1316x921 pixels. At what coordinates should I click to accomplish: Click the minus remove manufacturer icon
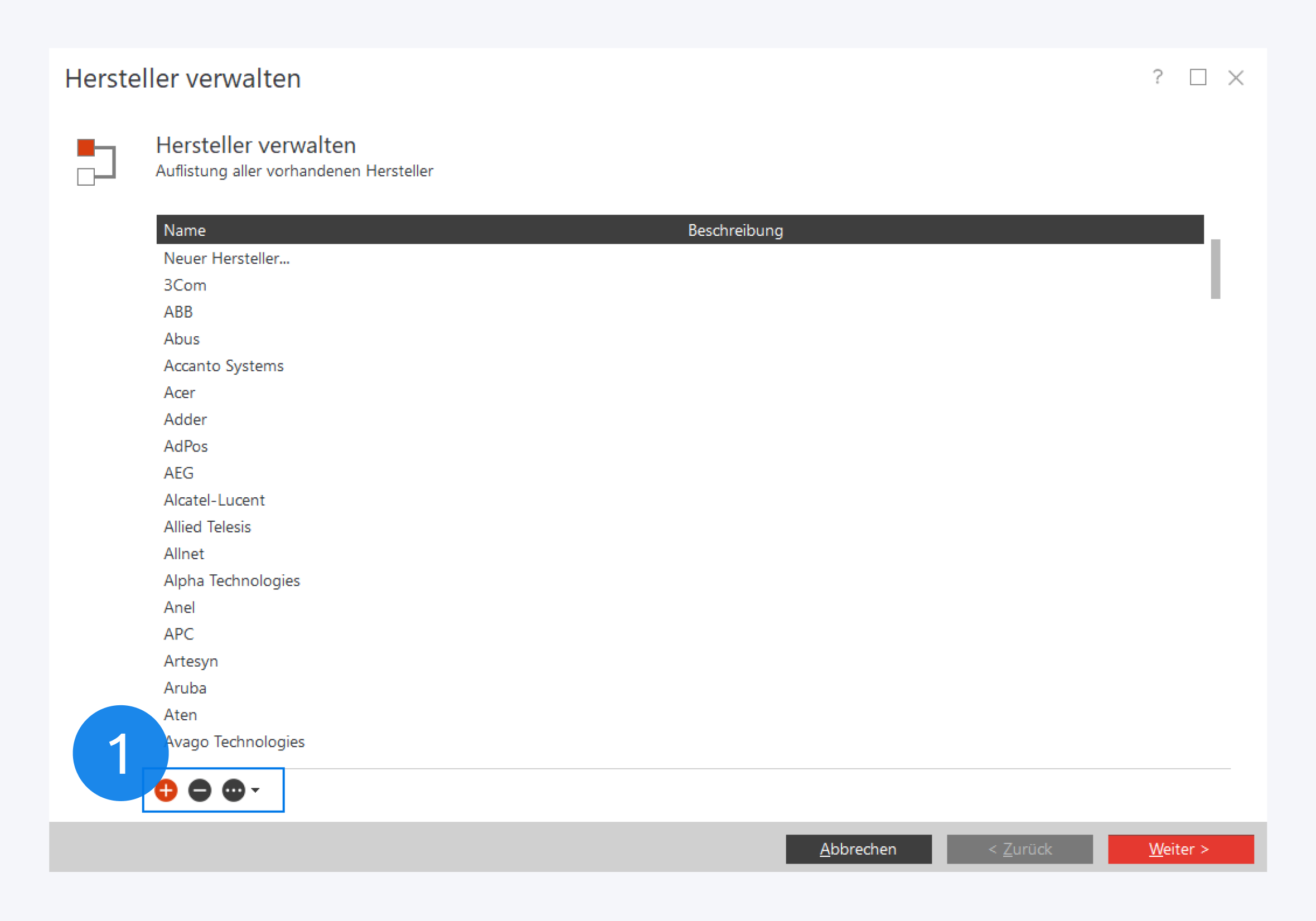click(200, 791)
